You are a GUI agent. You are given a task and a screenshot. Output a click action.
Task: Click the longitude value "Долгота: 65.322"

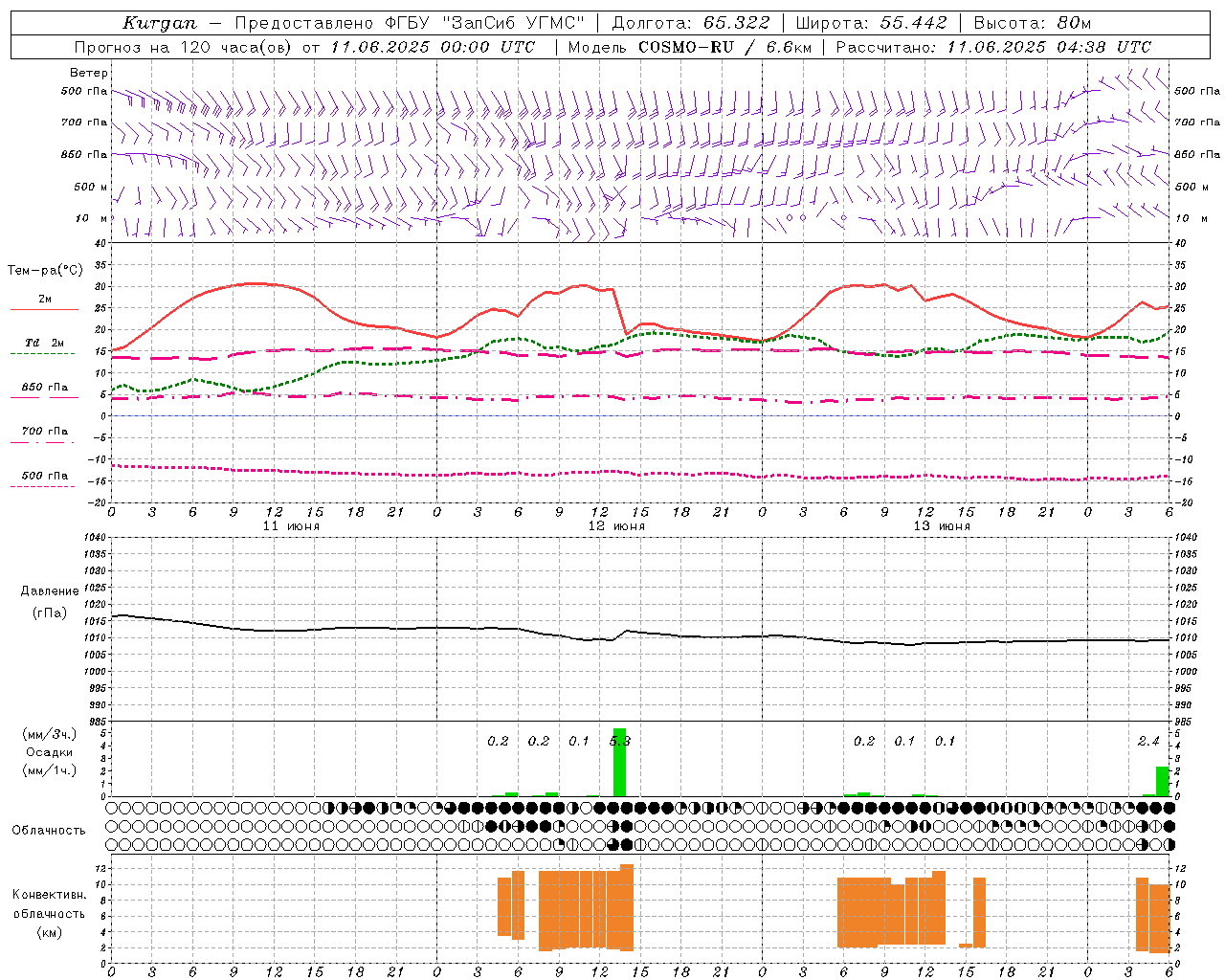(x=690, y=23)
